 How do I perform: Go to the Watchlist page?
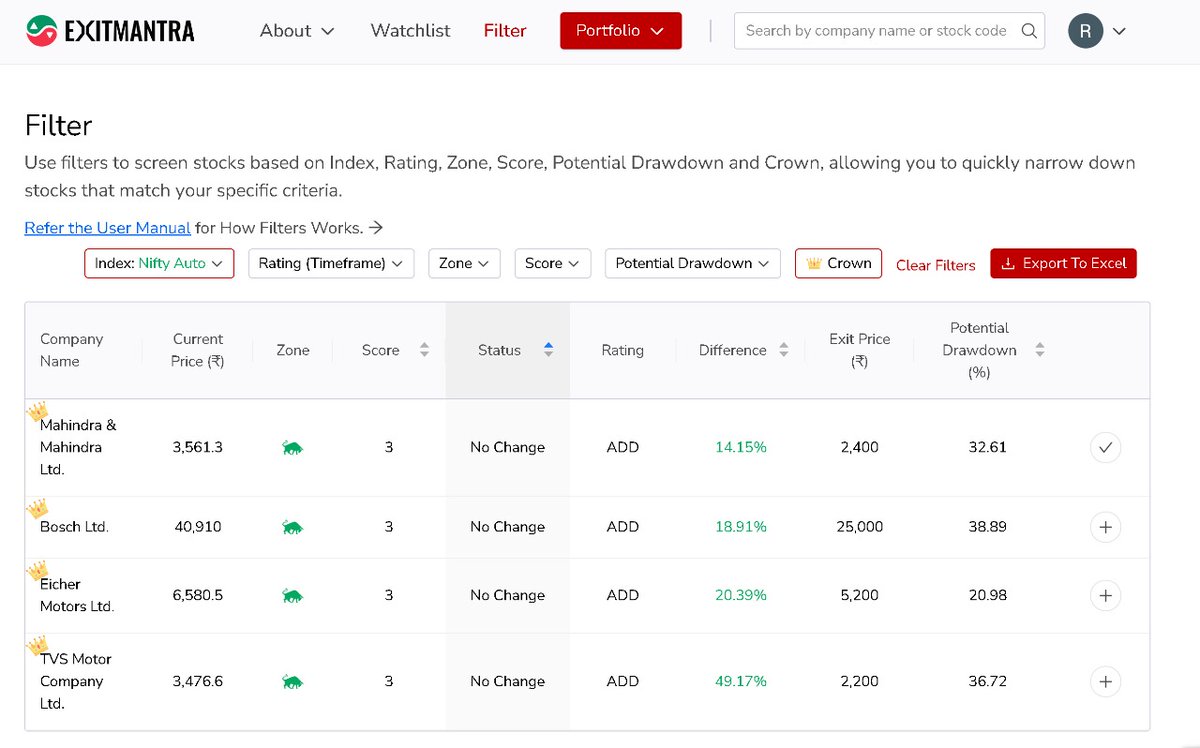[x=410, y=31]
